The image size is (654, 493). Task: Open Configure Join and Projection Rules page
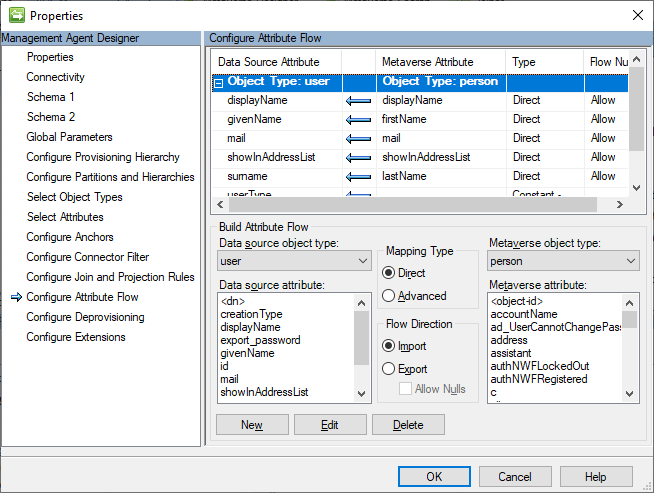tap(110, 277)
